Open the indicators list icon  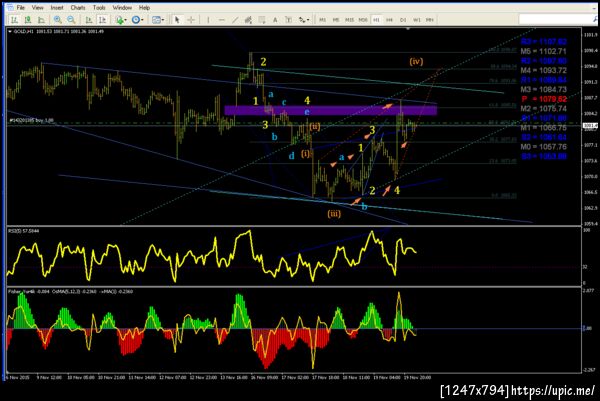click(120, 20)
